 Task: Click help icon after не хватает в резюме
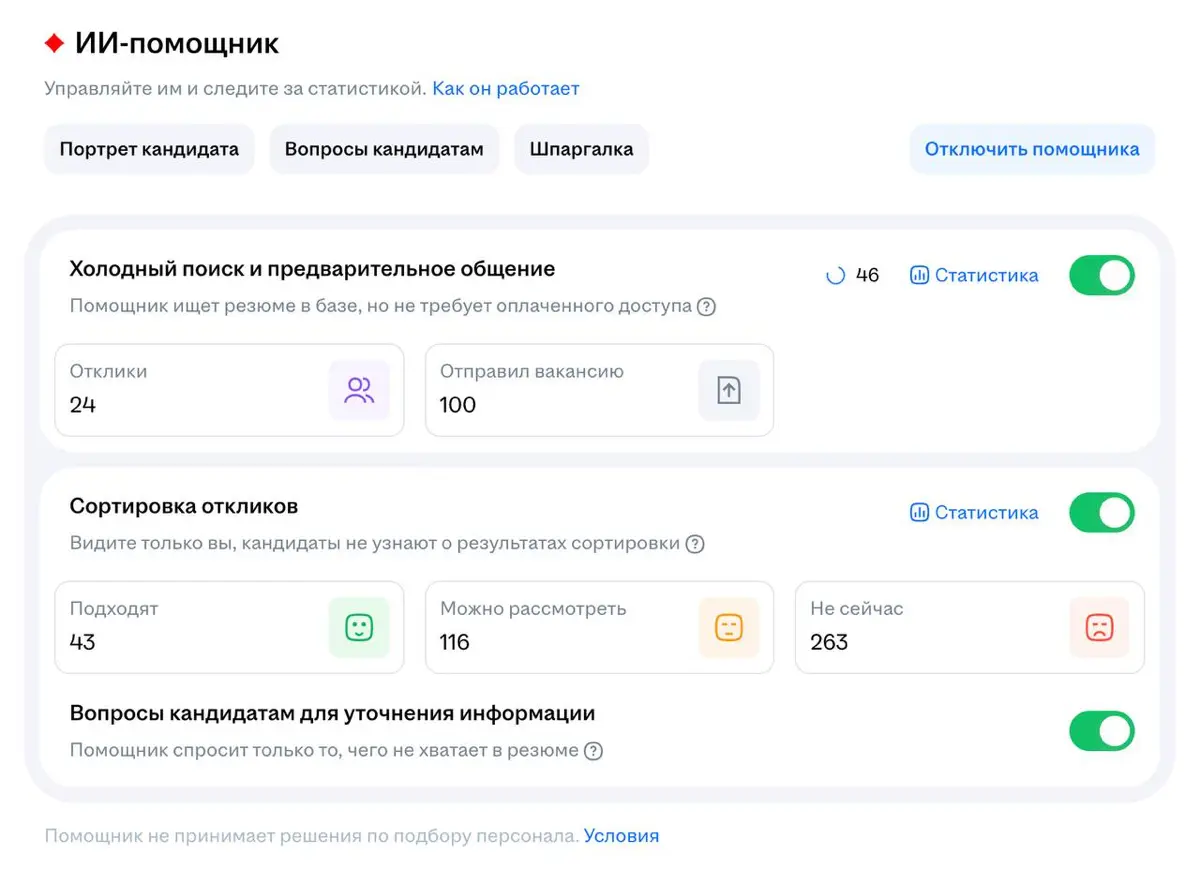click(x=593, y=751)
